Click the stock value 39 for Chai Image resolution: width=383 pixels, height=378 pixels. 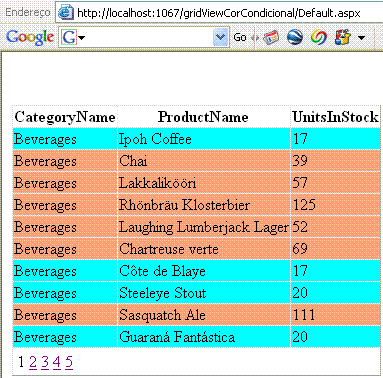pos(300,161)
